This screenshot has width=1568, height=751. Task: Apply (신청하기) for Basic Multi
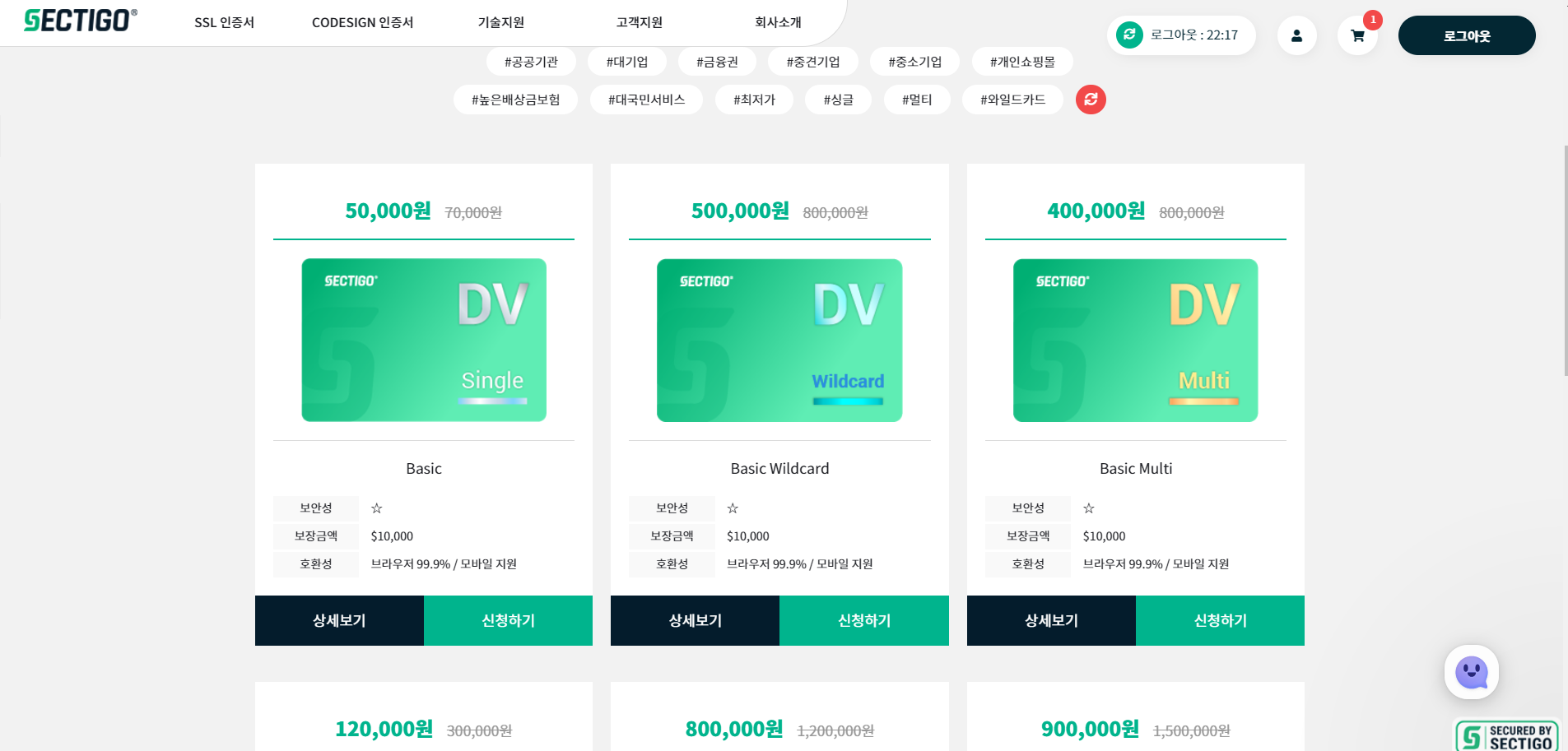point(1220,620)
